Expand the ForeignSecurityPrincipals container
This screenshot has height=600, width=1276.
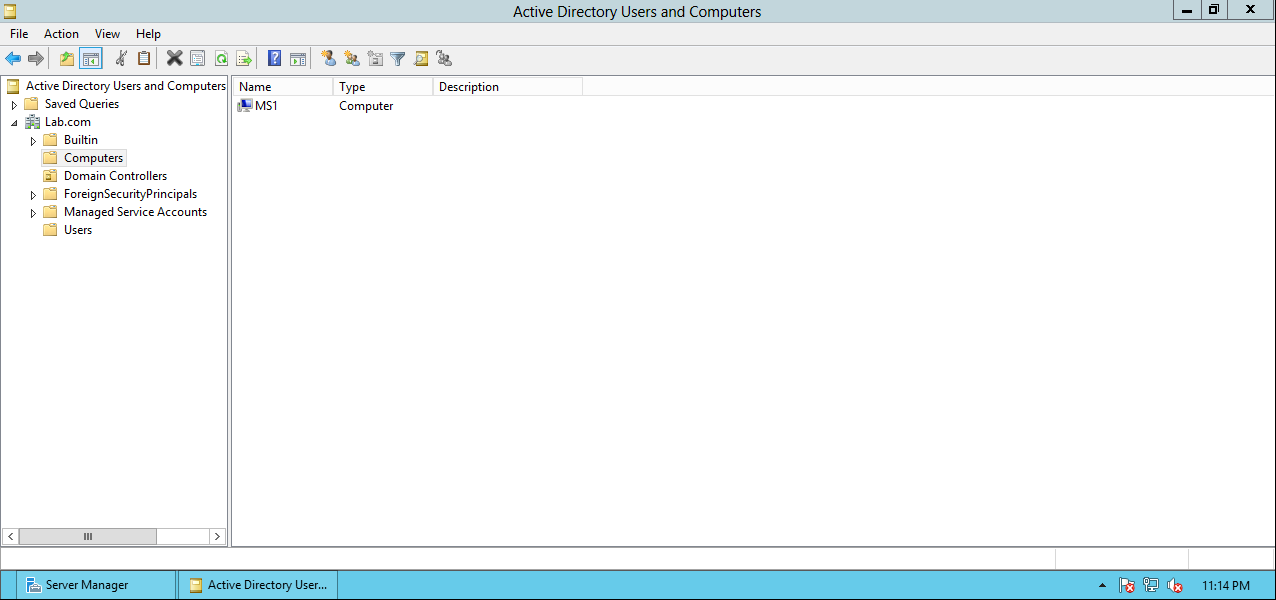(33, 195)
